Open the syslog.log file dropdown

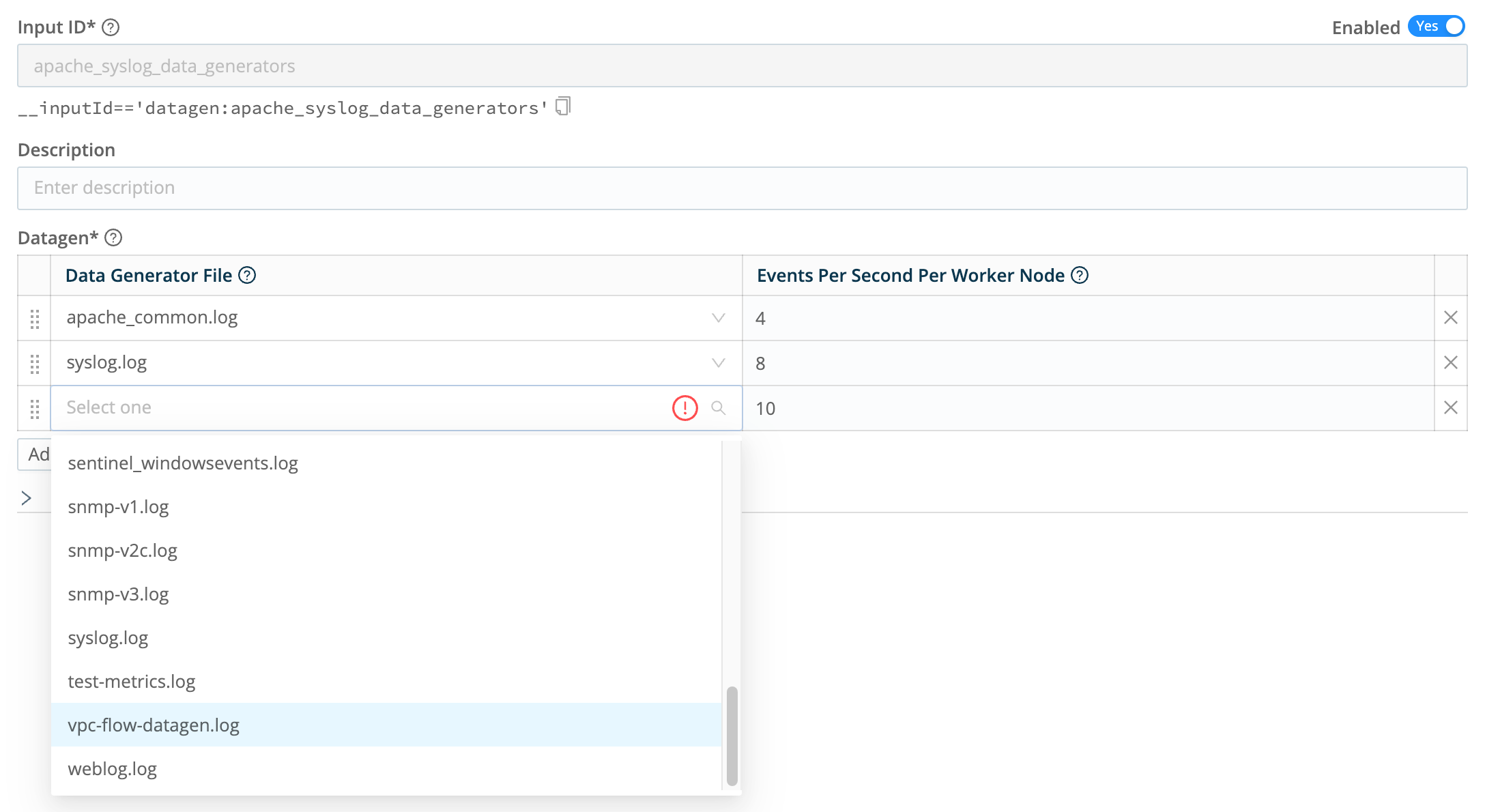pyautogui.click(x=717, y=362)
